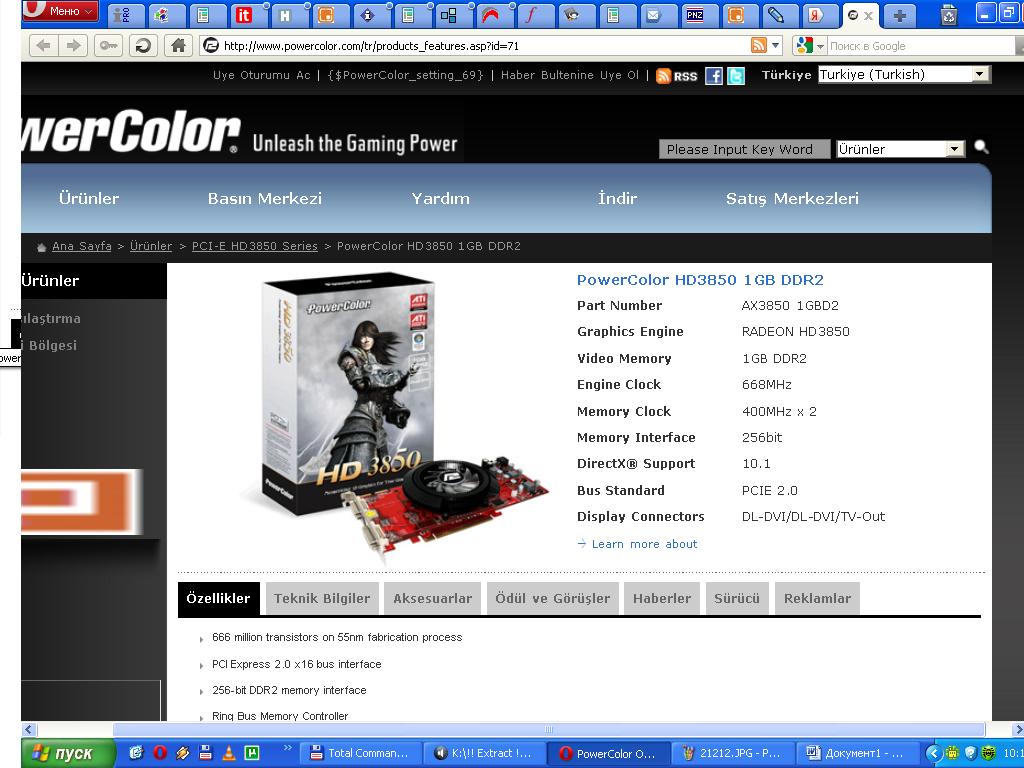Select the Teknik Bilgiler tab
The height and width of the screenshot is (768, 1024).
coord(322,598)
